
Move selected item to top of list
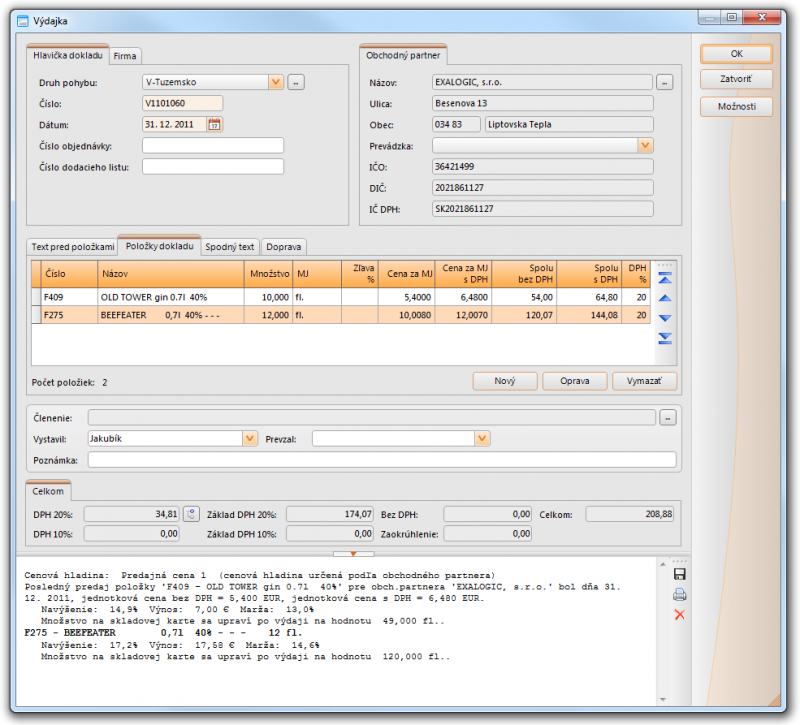665,278
